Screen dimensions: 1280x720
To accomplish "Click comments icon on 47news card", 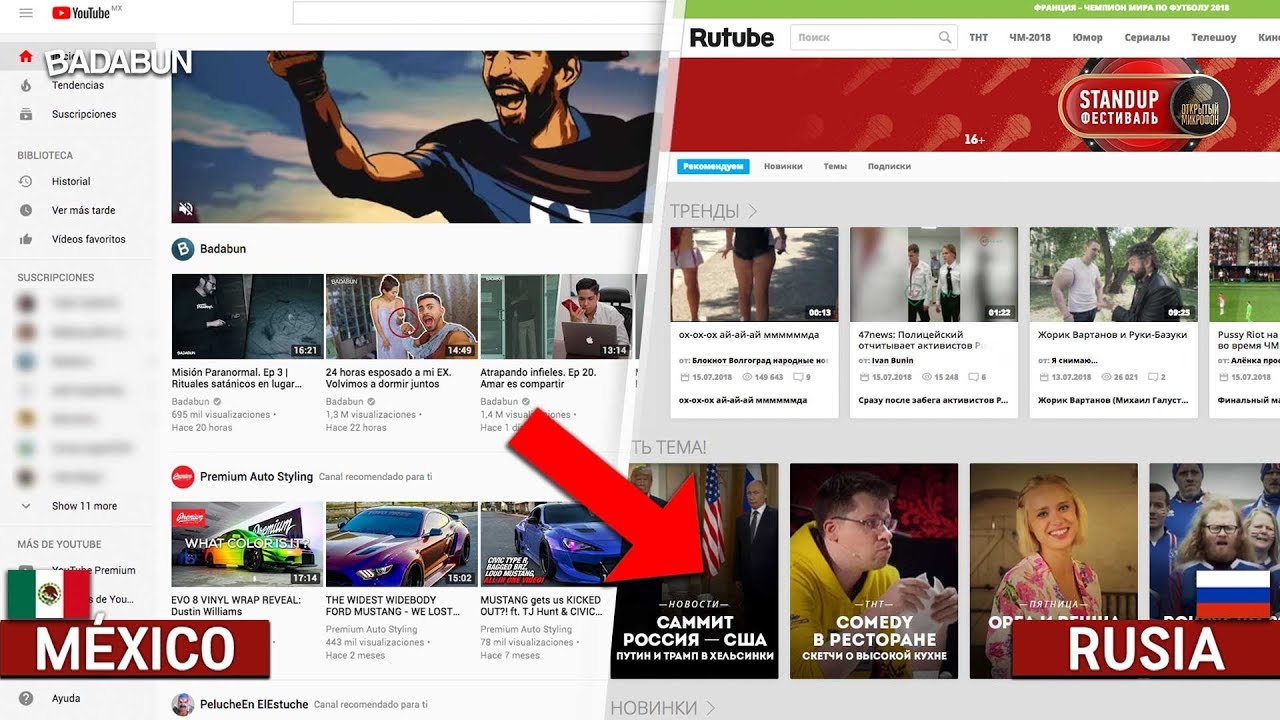I will [x=974, y=377].
